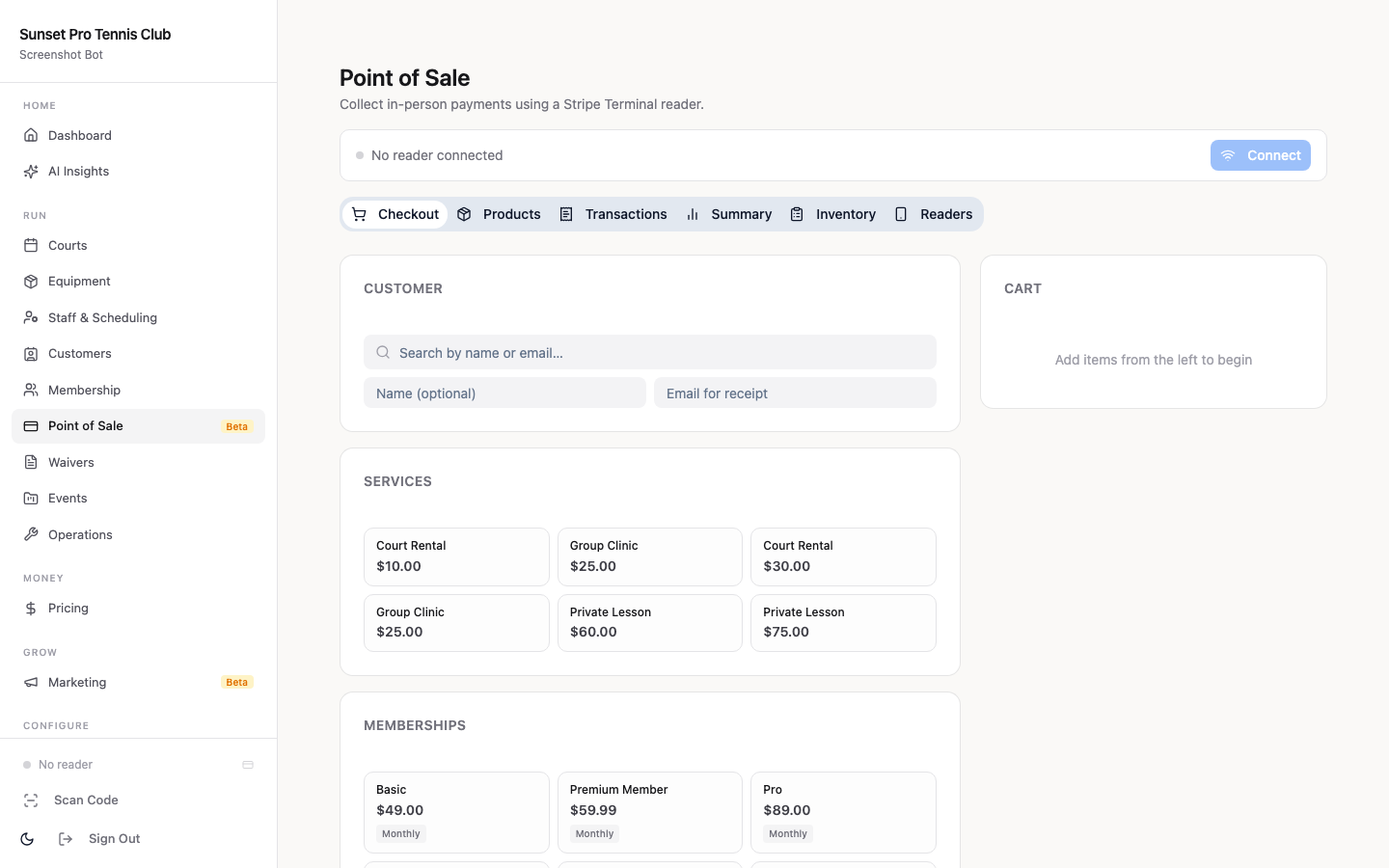Toggle dark mode moon icon
This screenshot has width=1389, height=868.
[27, 839]
